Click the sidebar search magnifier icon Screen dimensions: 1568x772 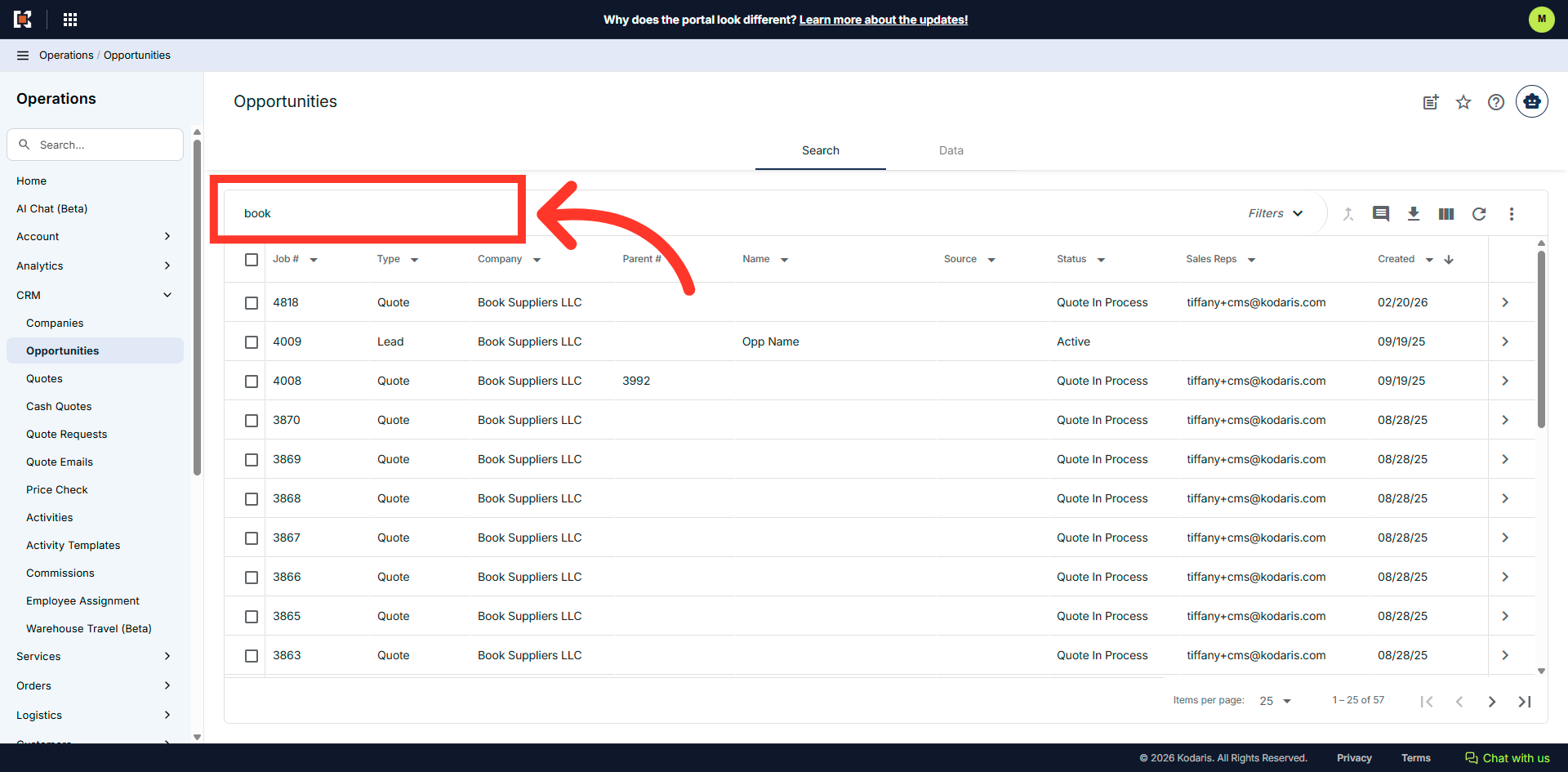tap(24, 145)
